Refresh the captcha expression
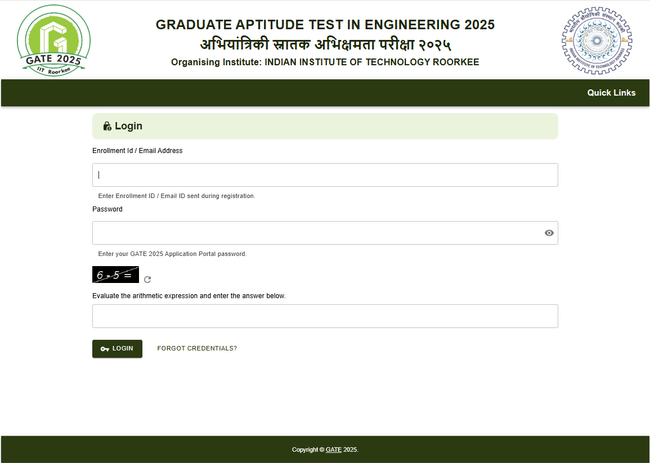This screenshot has width=650, height=463. [148, 280]
